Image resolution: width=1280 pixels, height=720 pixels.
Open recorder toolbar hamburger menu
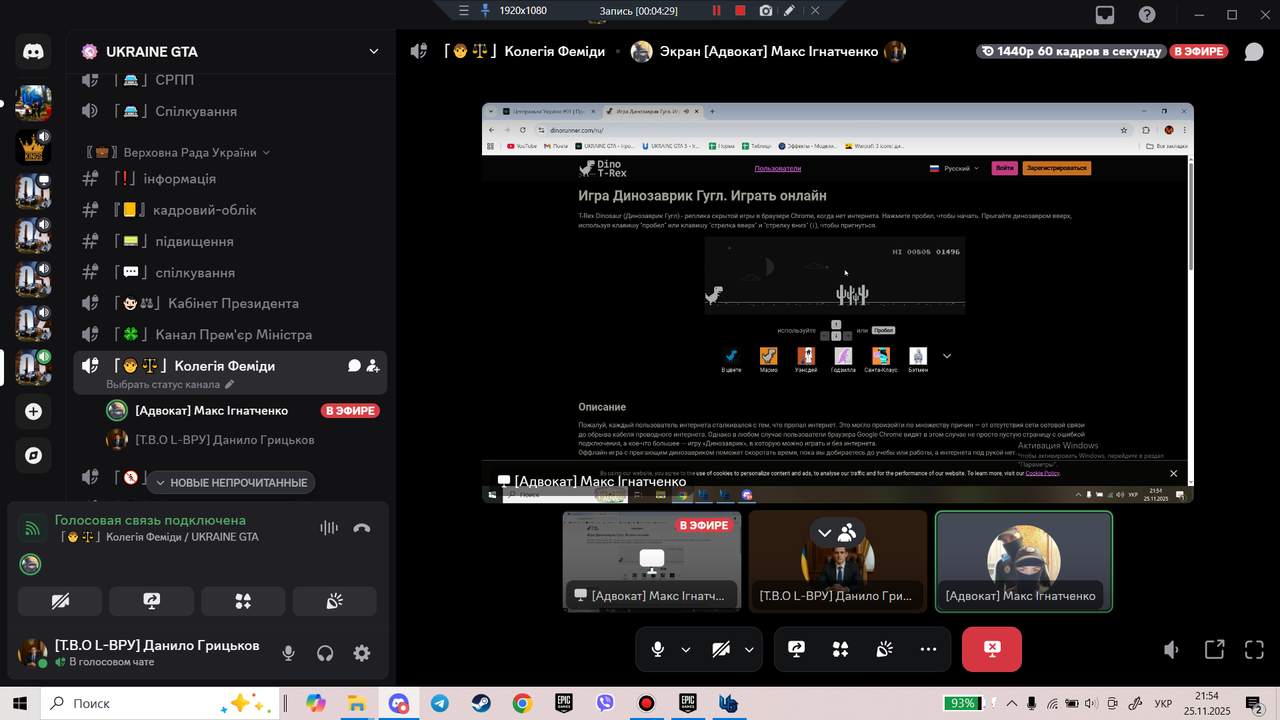(x=463, y=11)
